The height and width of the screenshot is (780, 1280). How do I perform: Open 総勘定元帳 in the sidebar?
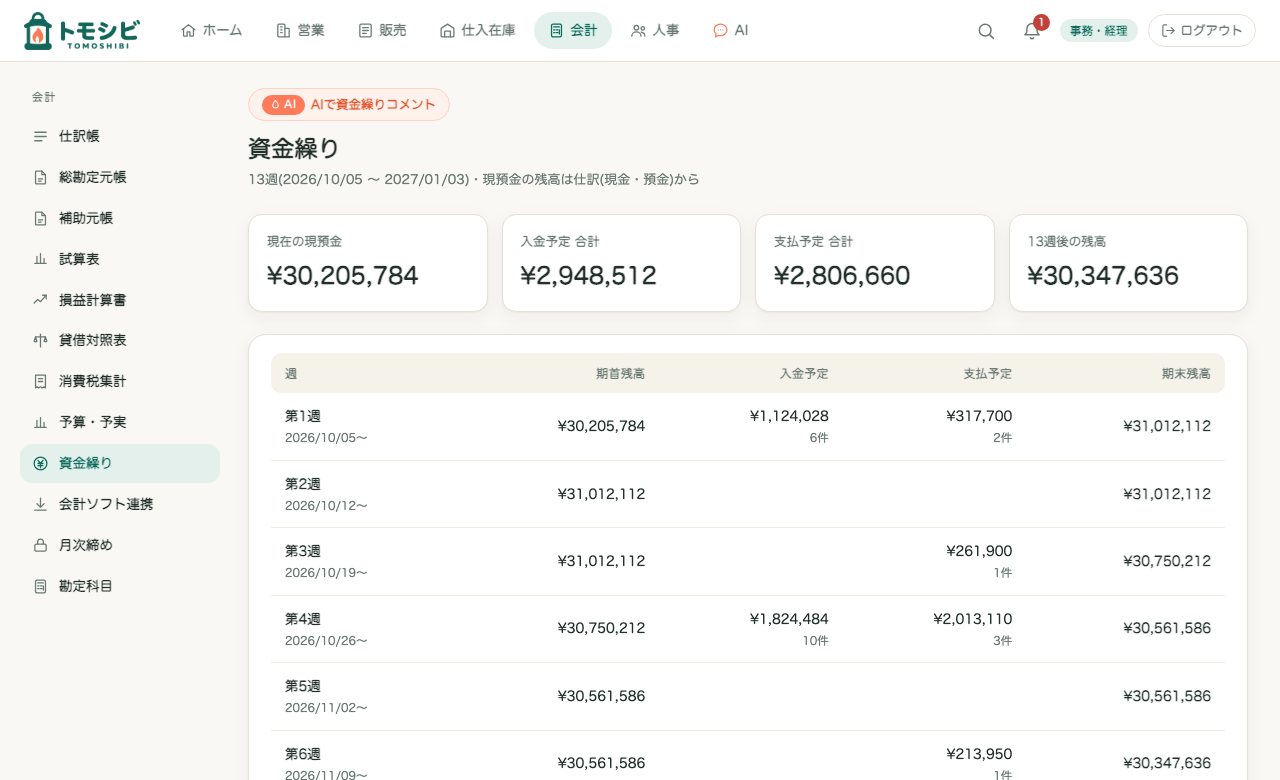pyautogui.click(x=120, y=177)
